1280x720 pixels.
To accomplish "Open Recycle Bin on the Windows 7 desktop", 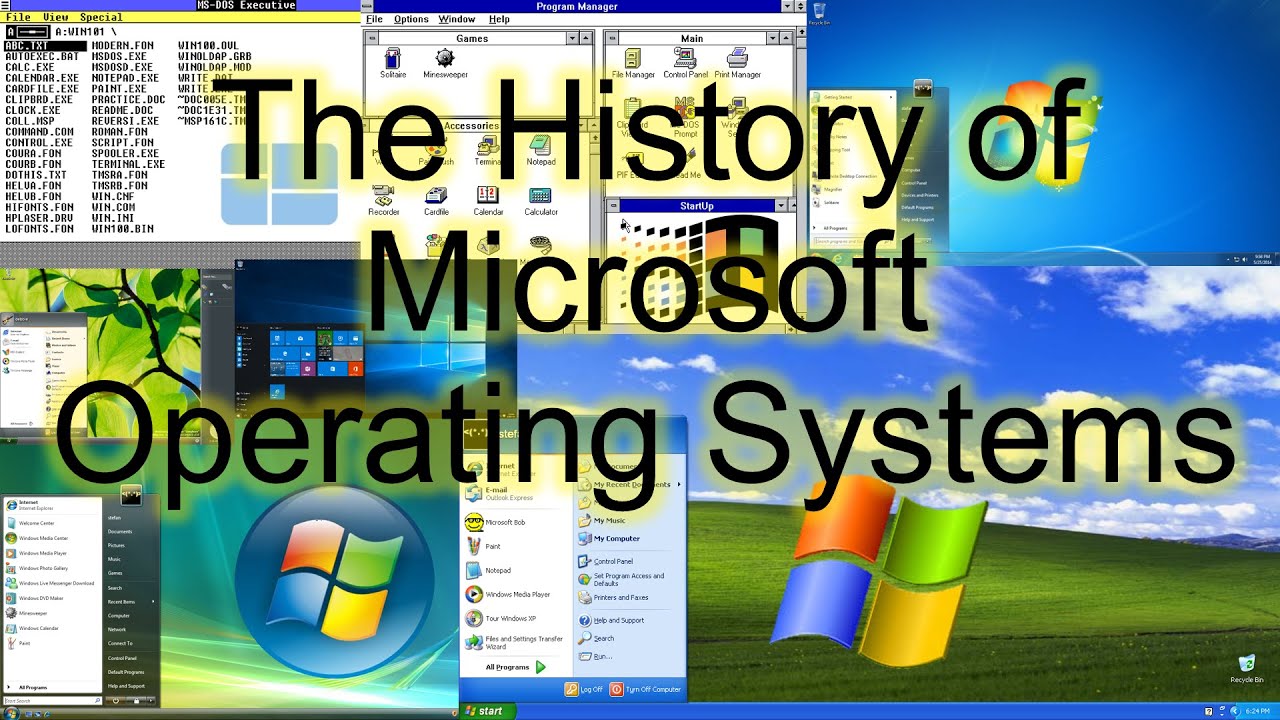I will [x=819, y=13].
